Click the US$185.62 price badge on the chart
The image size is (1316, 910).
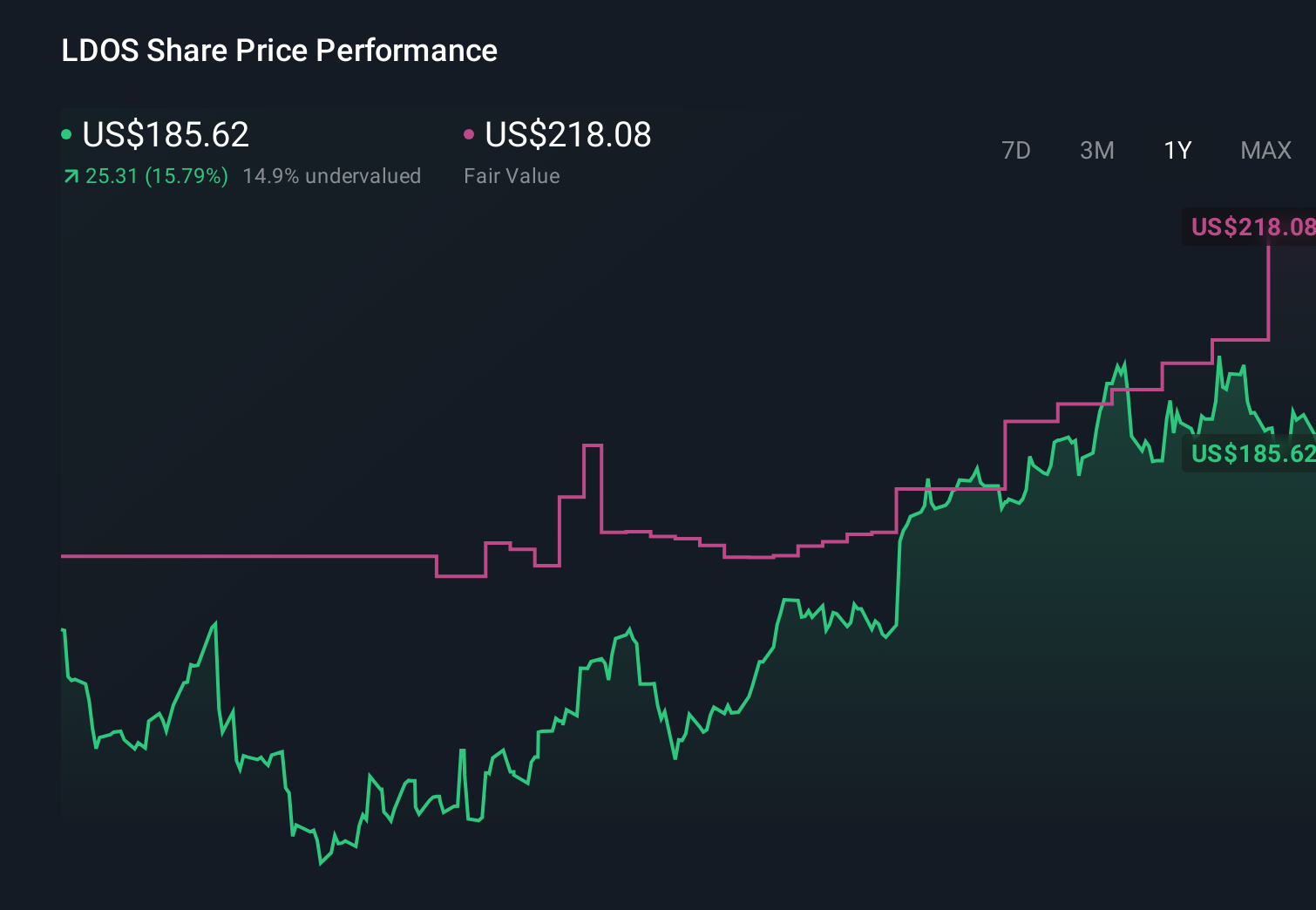[x=1252, y=453]
